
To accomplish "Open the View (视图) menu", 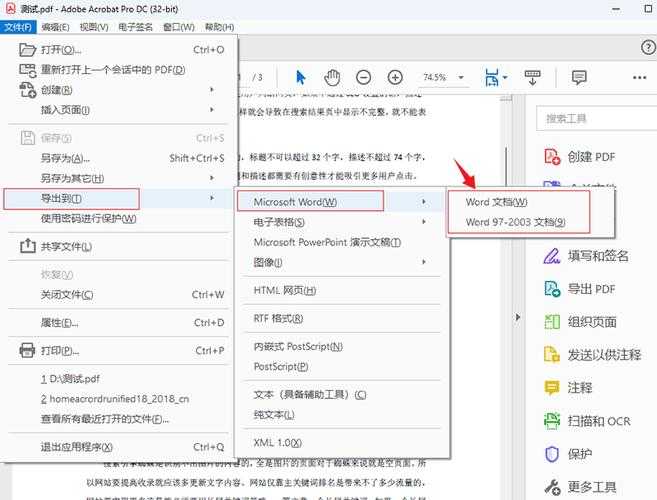I will pyautogui.click(x=94, y=27).
